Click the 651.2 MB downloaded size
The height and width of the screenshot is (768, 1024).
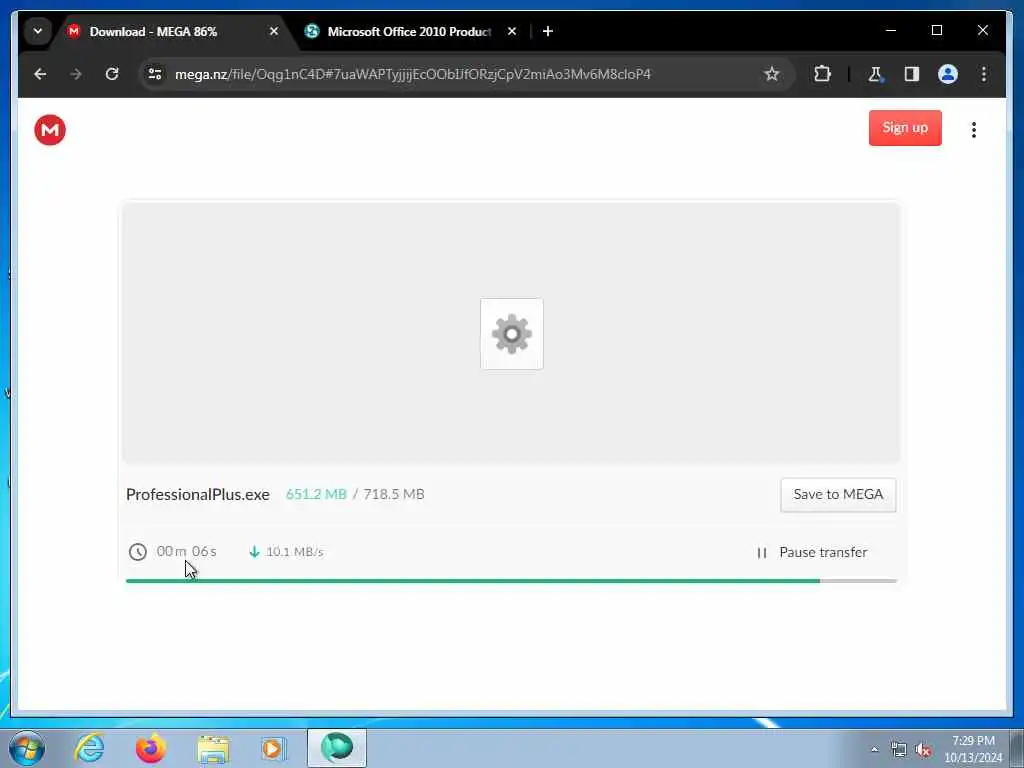(x=316, y=494)
